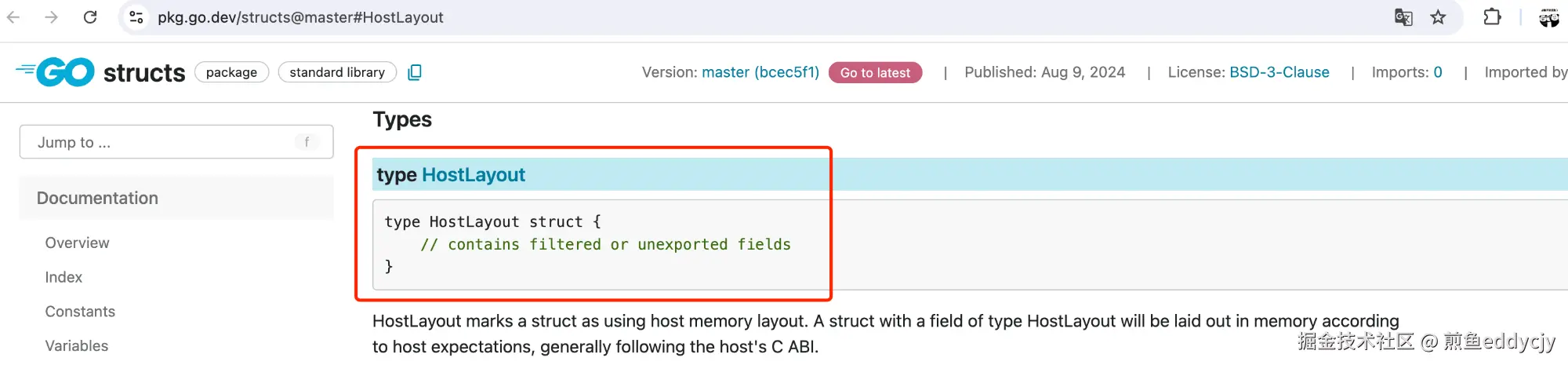Select Index in the sidebar

coord(64,277)
